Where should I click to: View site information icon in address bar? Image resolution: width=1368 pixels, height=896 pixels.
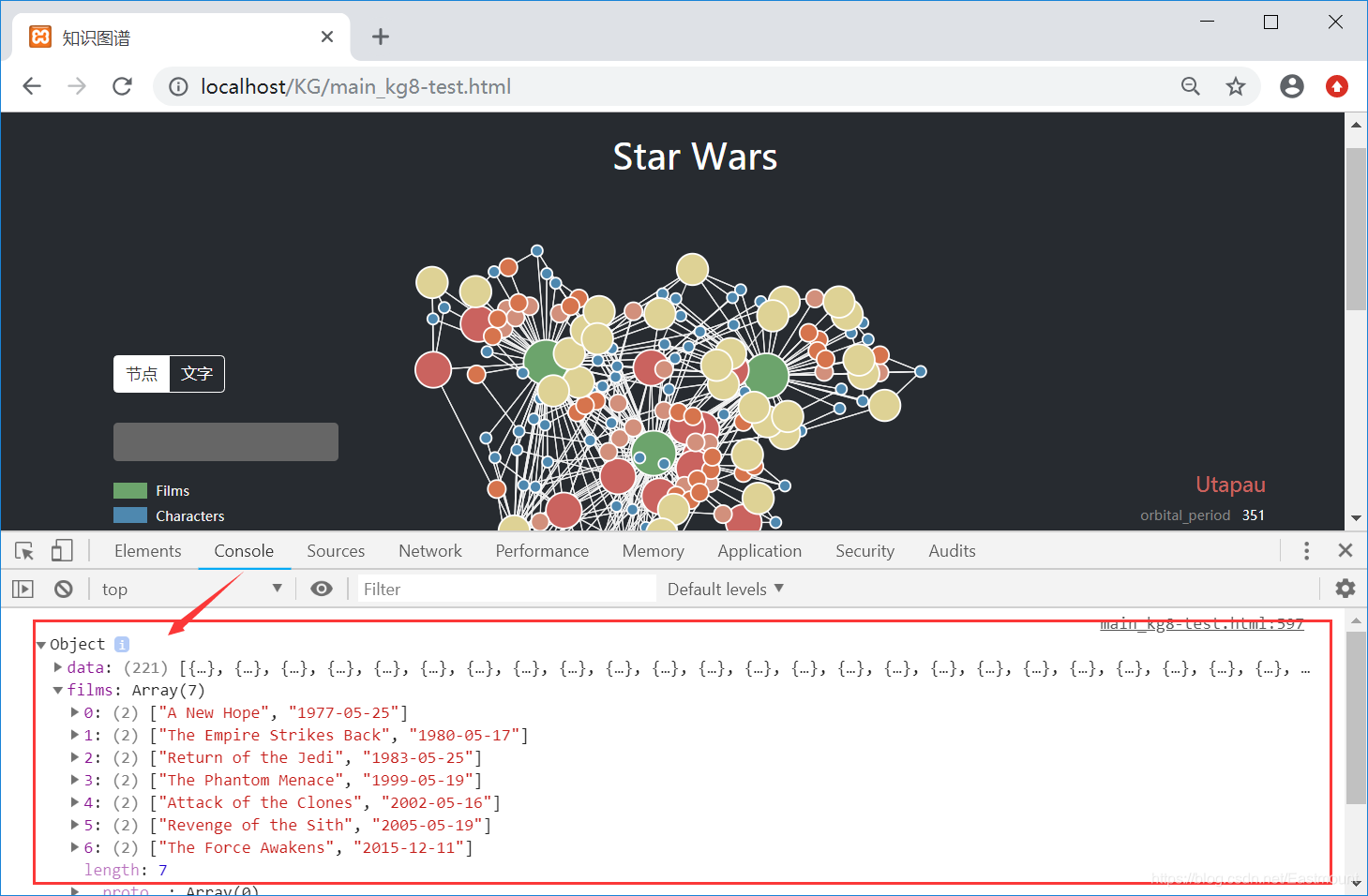click(178, 86)
